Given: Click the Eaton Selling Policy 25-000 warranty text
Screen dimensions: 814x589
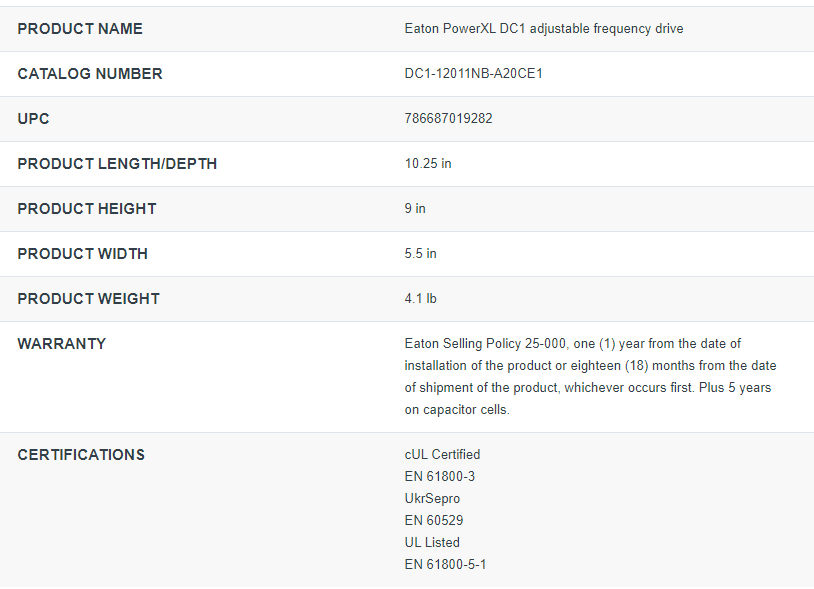Looking at the screenshot, I should (590, 376).
